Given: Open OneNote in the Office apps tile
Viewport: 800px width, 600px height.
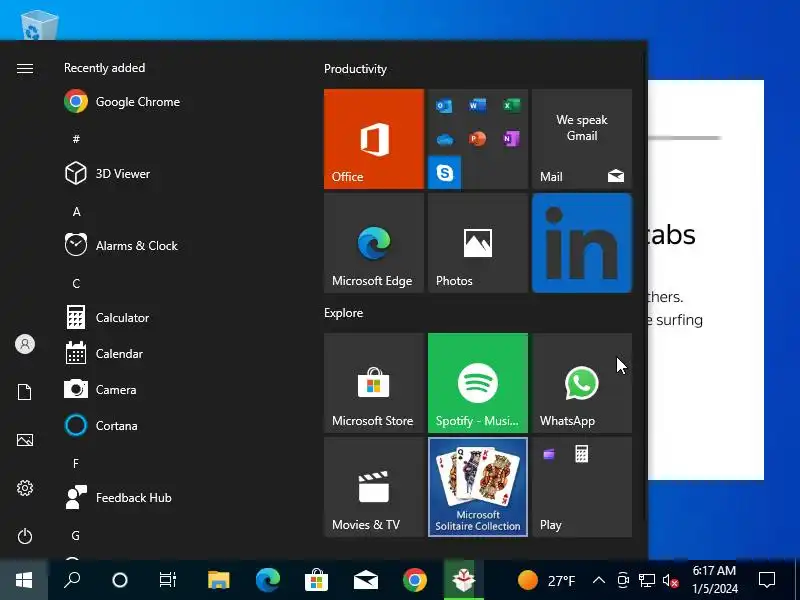Looking at the screenshot, I should (511, 139).
